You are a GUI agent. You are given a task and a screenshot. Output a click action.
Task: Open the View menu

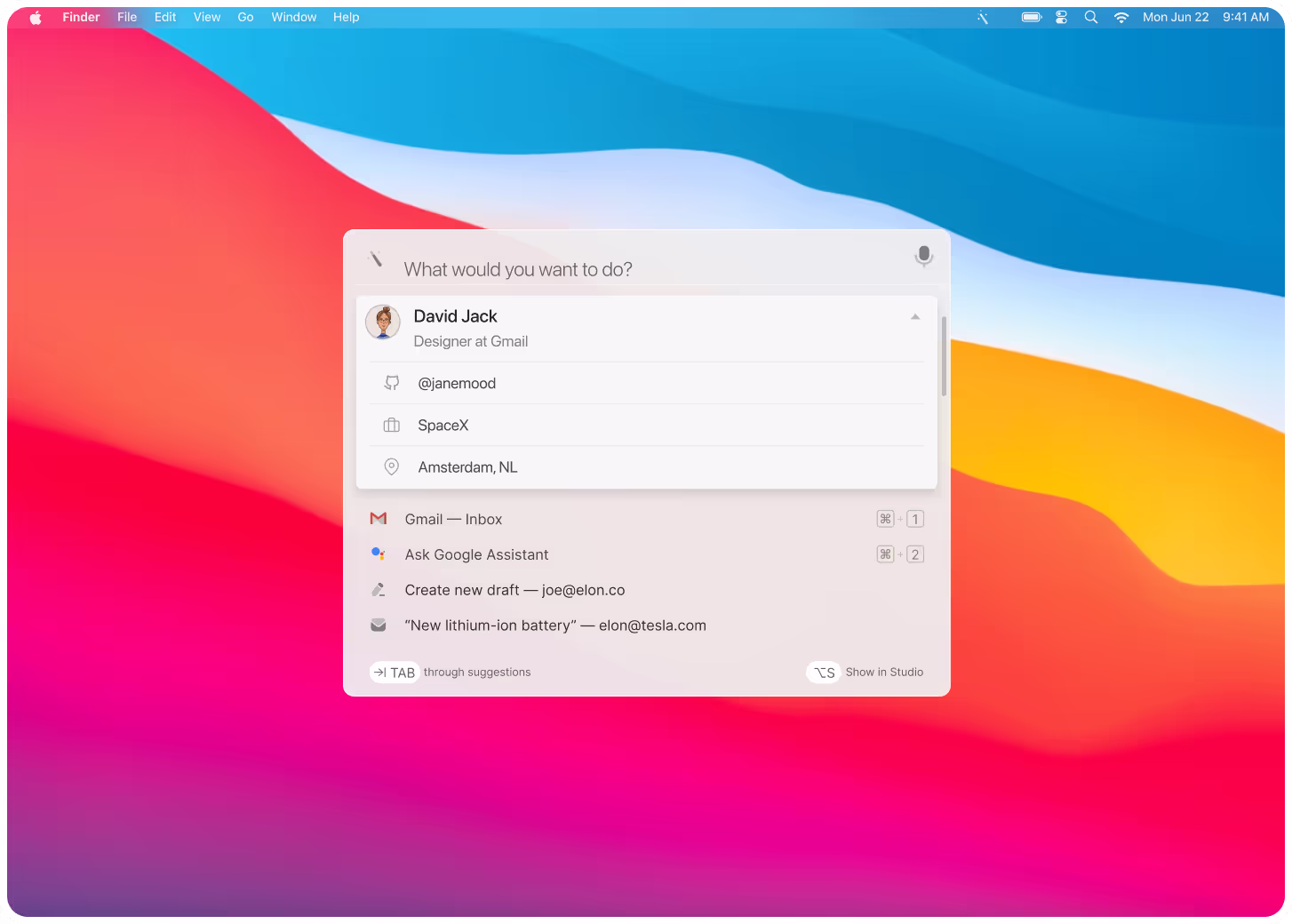tap(207, 17)
